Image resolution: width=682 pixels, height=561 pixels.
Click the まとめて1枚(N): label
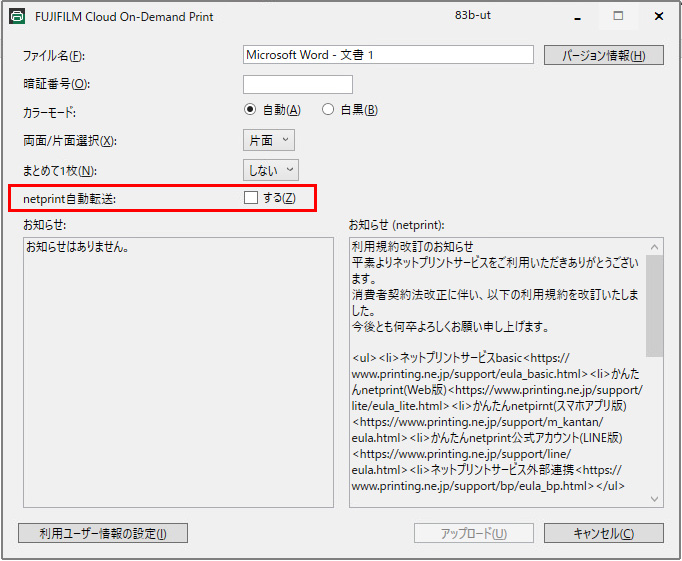point(60,170)
